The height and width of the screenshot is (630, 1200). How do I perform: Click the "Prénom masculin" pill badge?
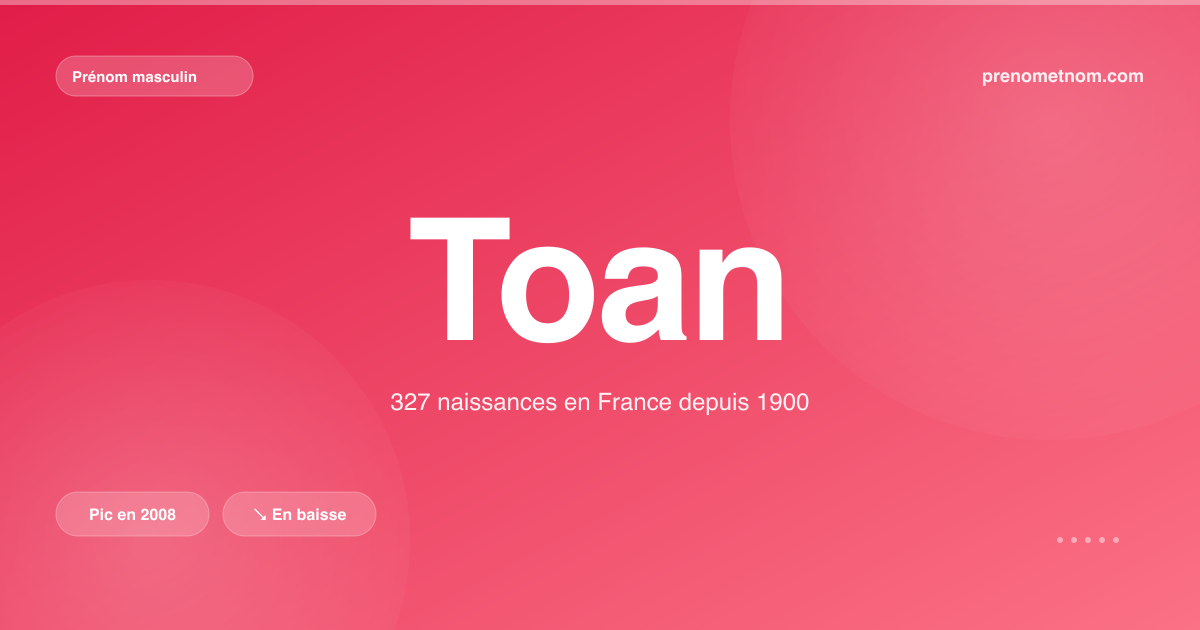point(154,76)
